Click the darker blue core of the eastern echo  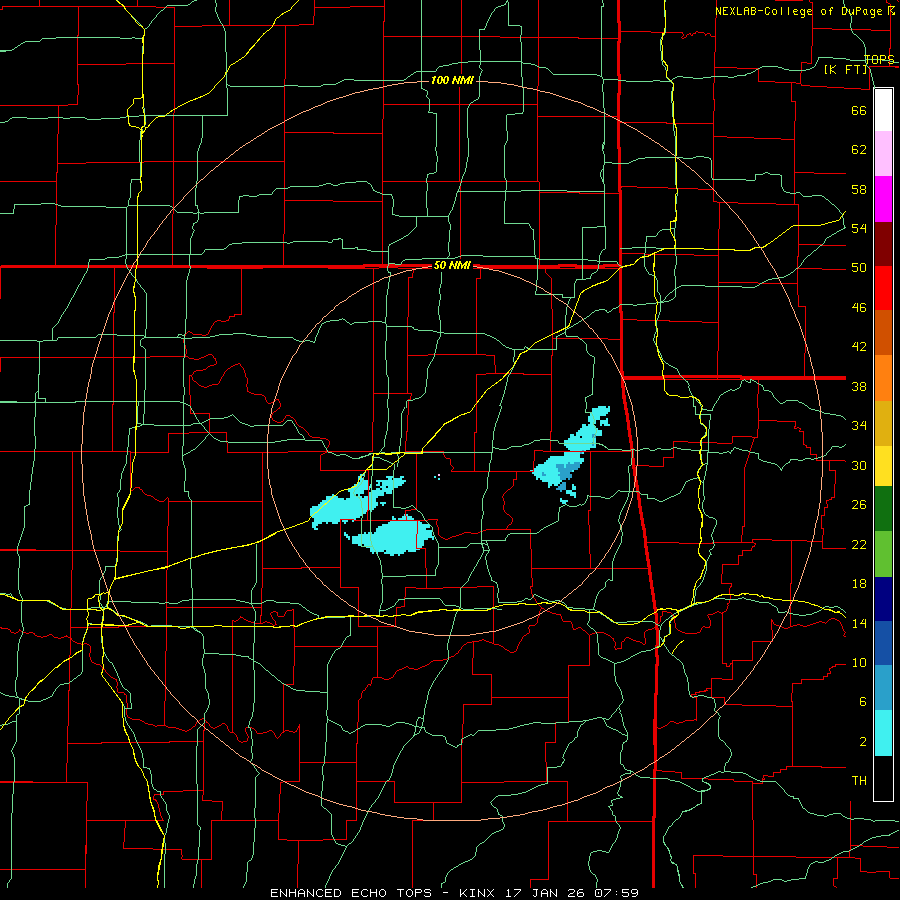(x=567, y=474)
